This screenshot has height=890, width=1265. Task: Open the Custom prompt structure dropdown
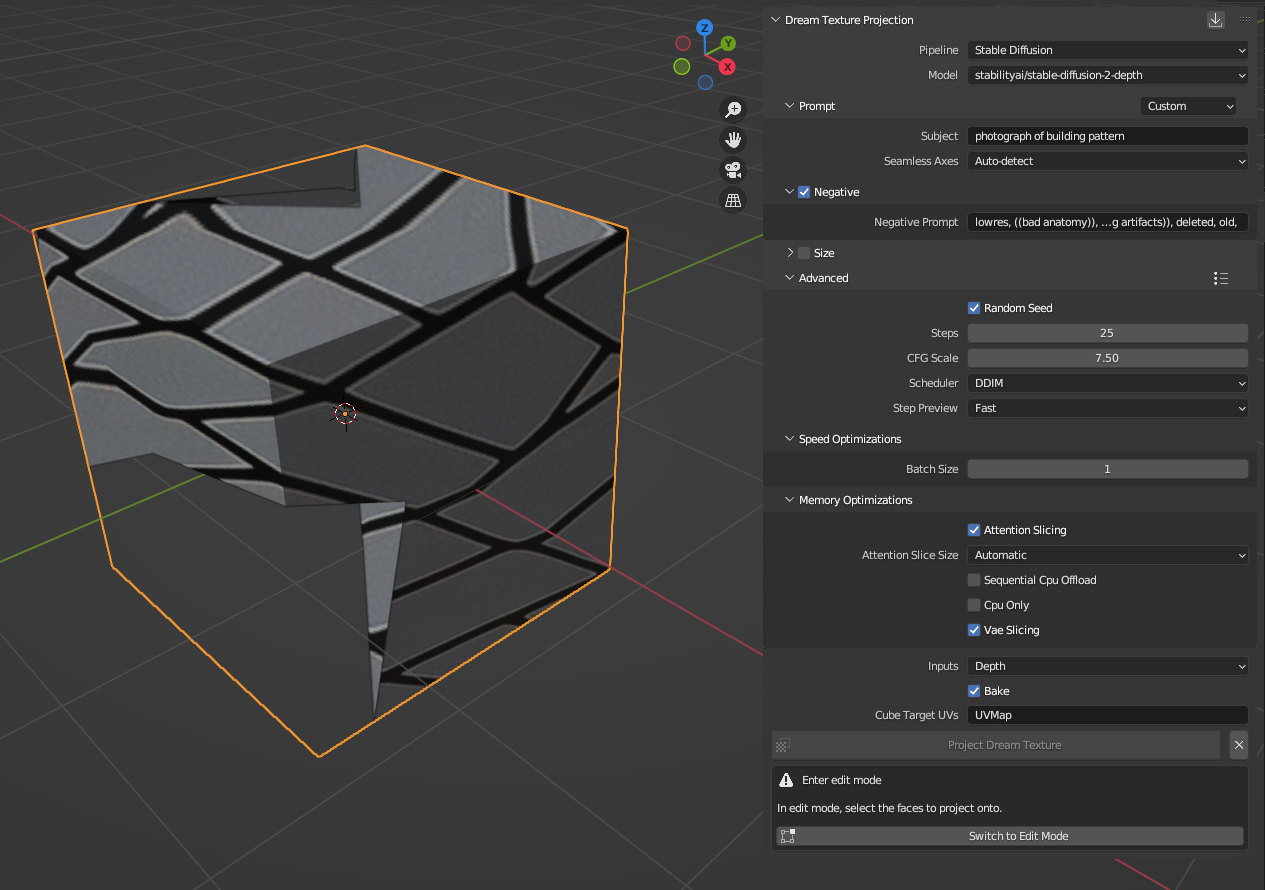1189,106
